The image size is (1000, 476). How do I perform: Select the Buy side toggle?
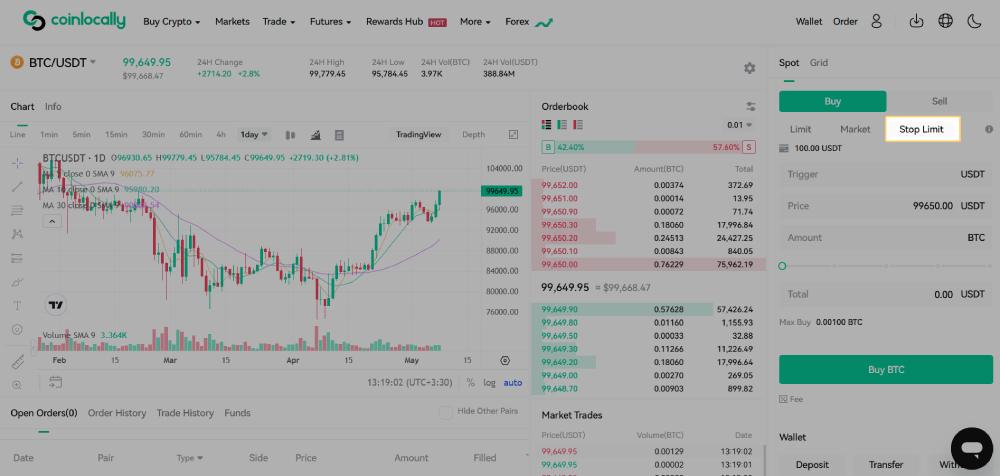click(x=832, y=101)
